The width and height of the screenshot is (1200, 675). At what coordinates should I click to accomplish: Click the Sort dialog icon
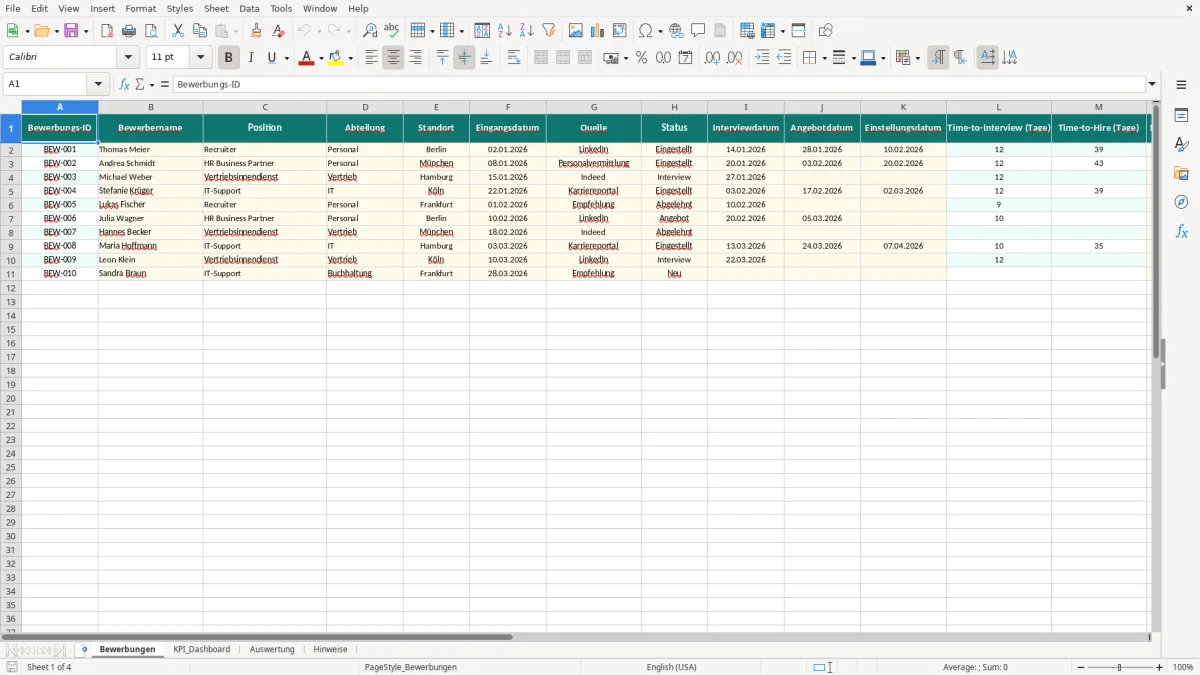coord(482,31)
